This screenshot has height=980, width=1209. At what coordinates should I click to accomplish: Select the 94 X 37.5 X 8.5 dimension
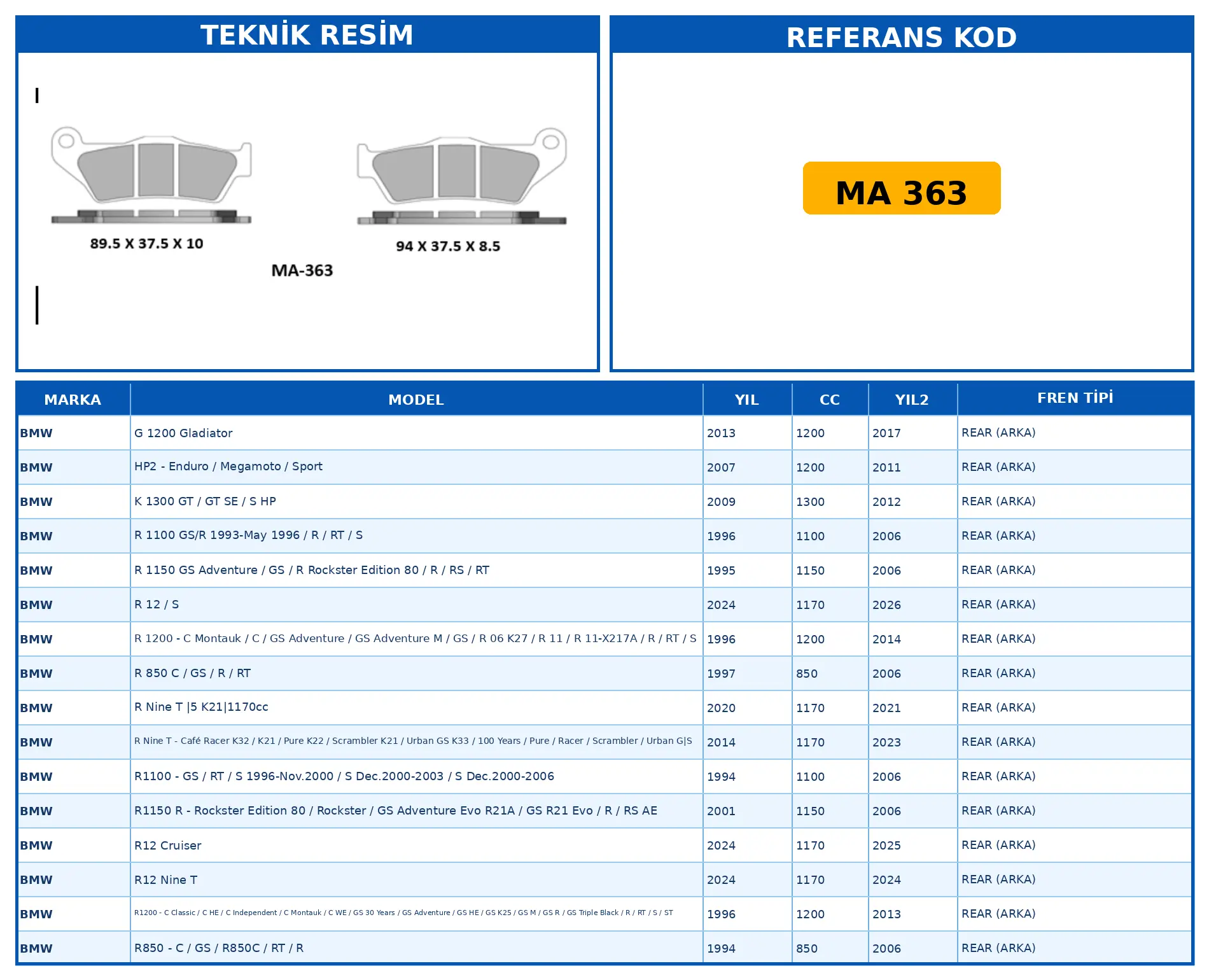(448, 246)
